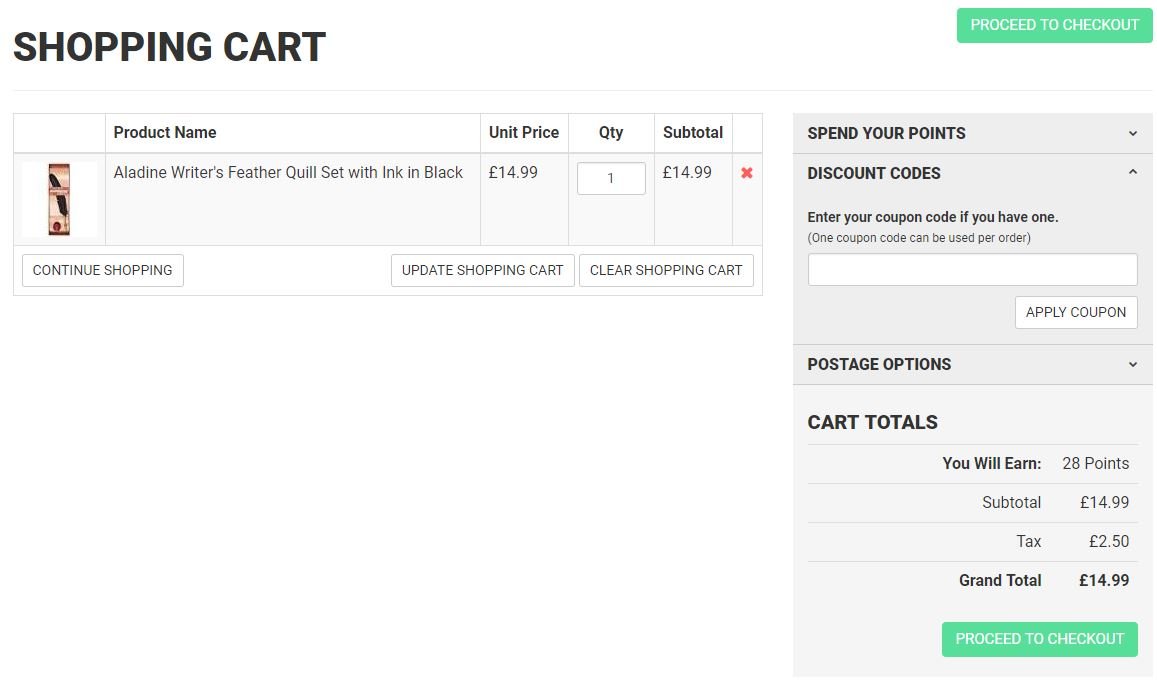Select the Discount Codes section title

coord(873,173)
